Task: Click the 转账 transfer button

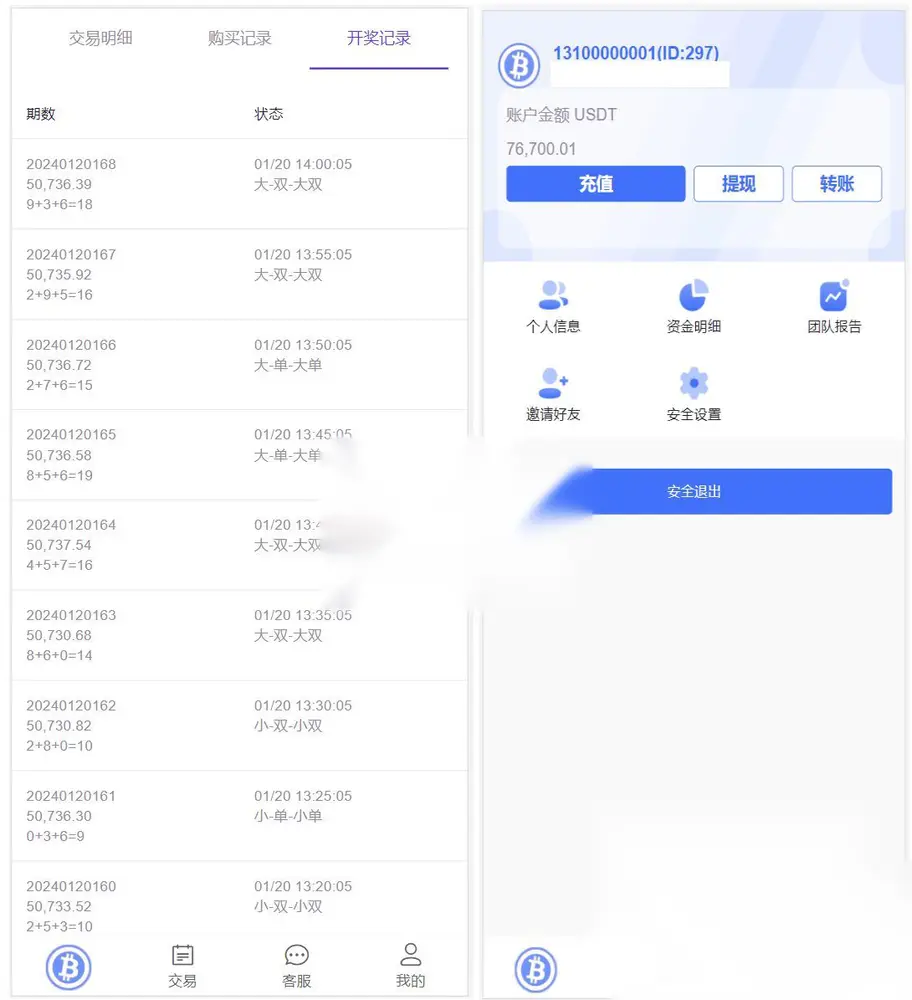Action: click(837, 184)
